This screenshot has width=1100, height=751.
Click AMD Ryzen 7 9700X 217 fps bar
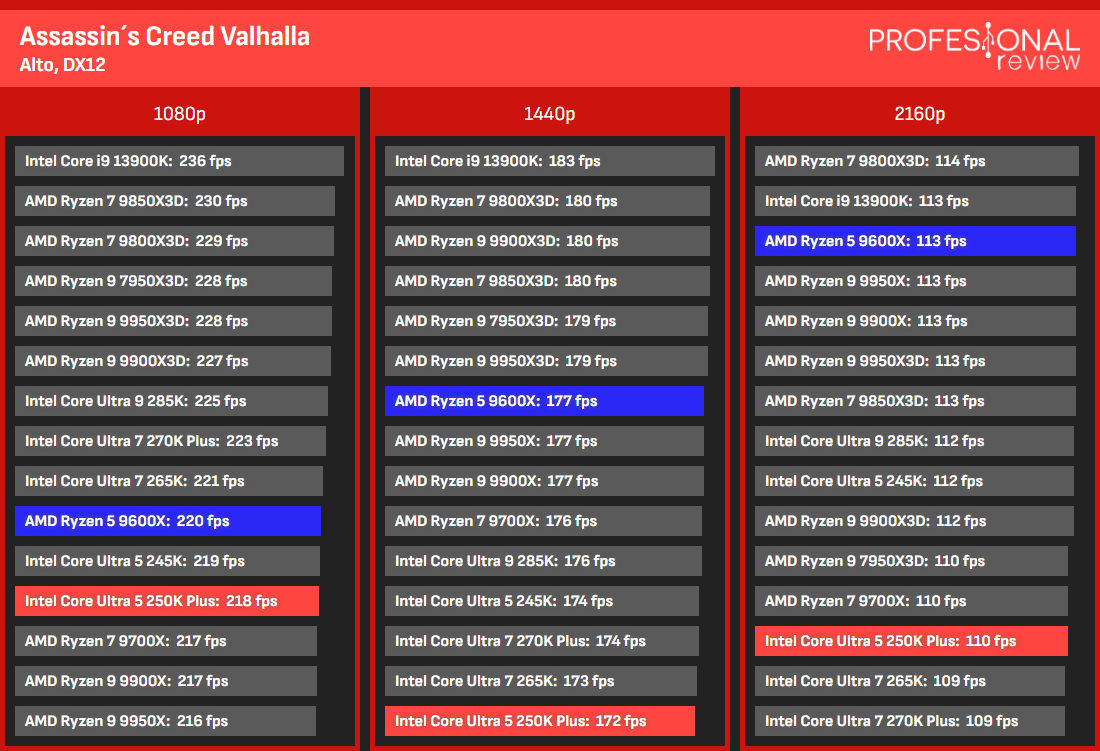(166, 640)
